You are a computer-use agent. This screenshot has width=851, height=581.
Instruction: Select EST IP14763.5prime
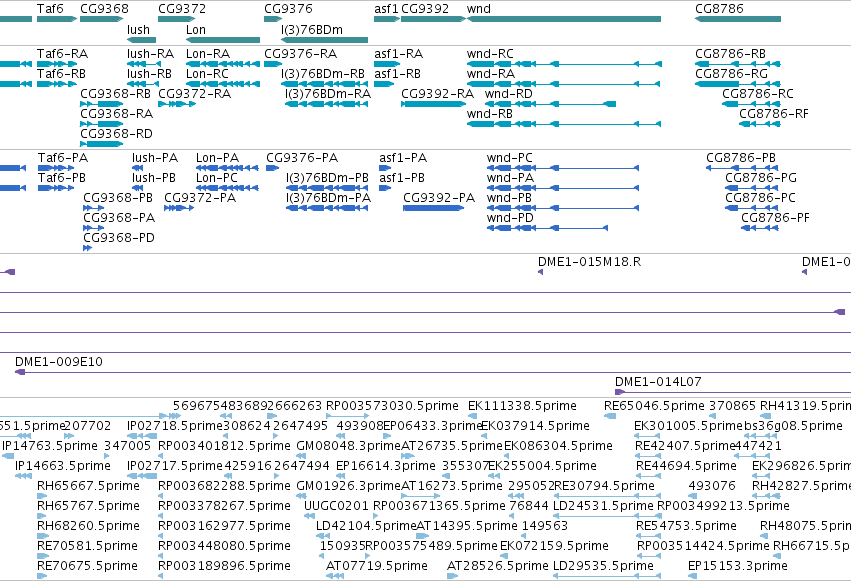point(50,446)
